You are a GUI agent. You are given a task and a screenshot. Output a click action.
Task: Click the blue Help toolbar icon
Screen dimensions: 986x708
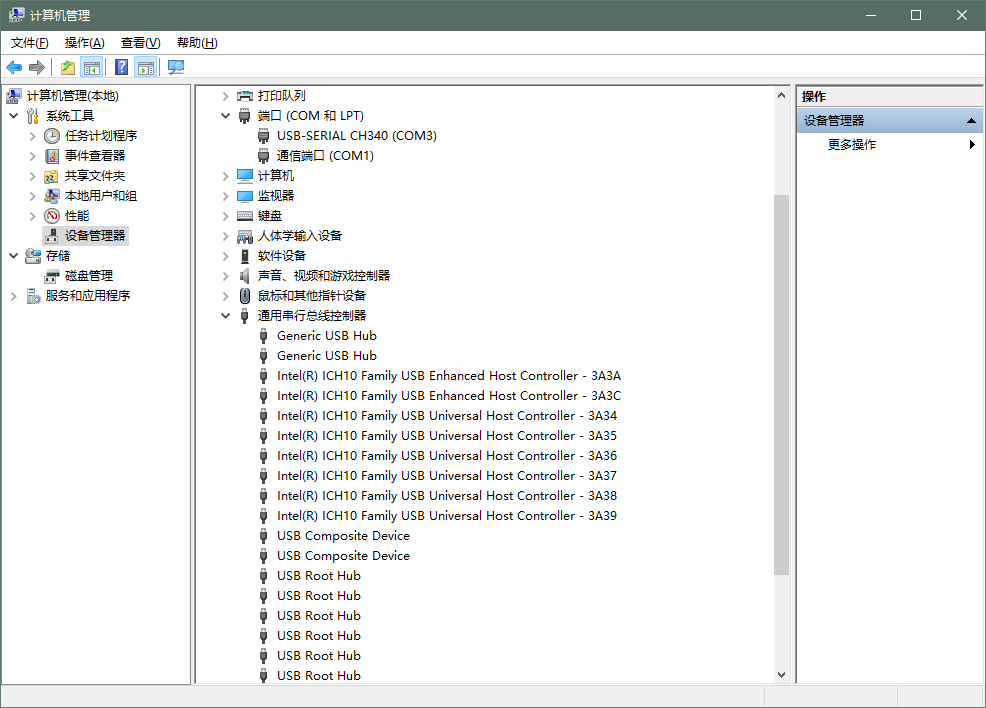click(122, 67)
